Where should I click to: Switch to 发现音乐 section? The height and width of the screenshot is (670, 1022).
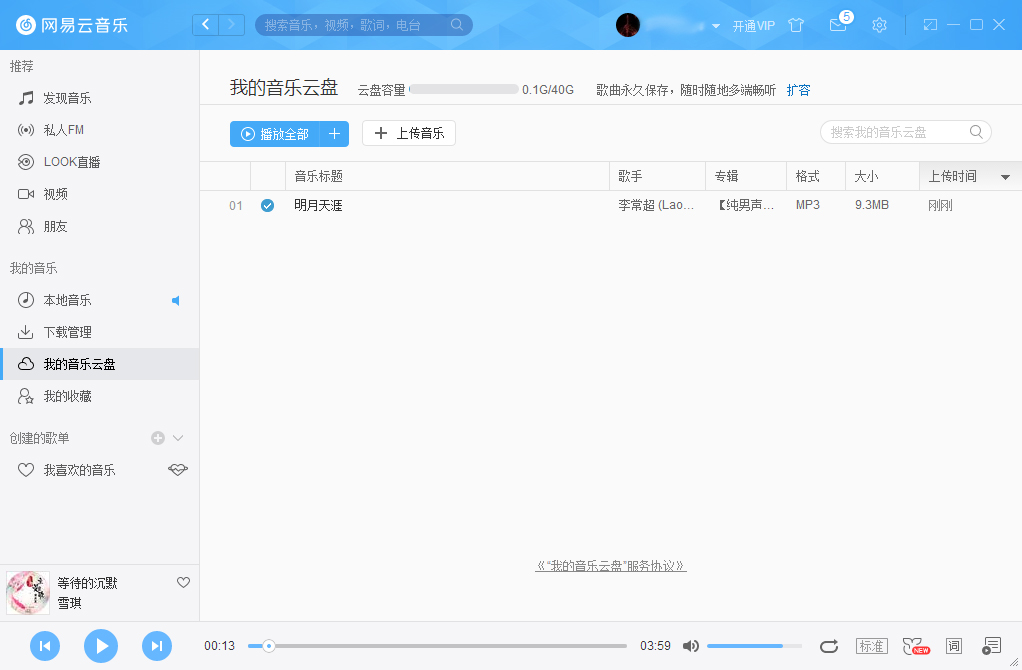pyautogui.click(x=65, y=97)
